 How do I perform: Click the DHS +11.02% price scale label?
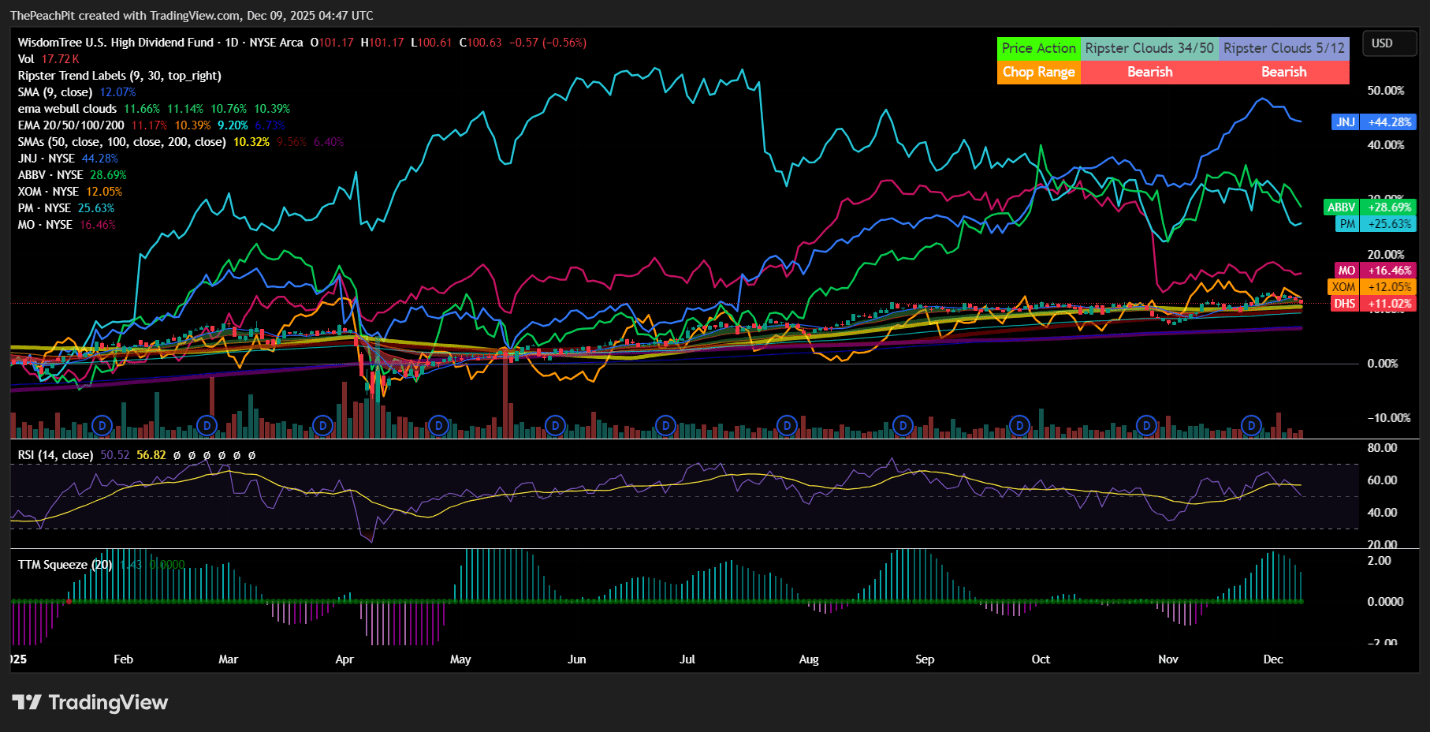click(x=1372, y=303)
